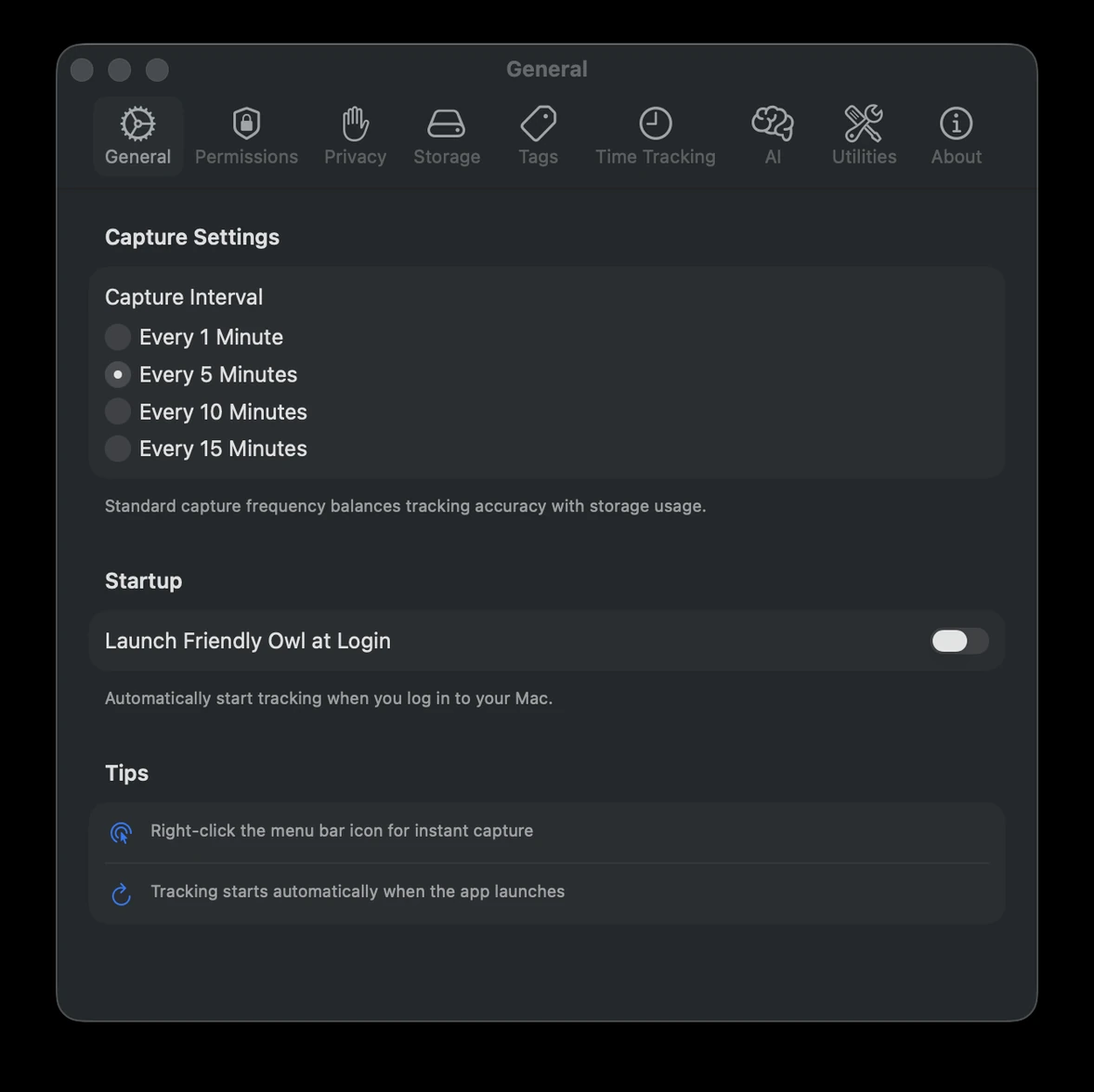Click the 'Tips' section heading

tap(126, 773)
